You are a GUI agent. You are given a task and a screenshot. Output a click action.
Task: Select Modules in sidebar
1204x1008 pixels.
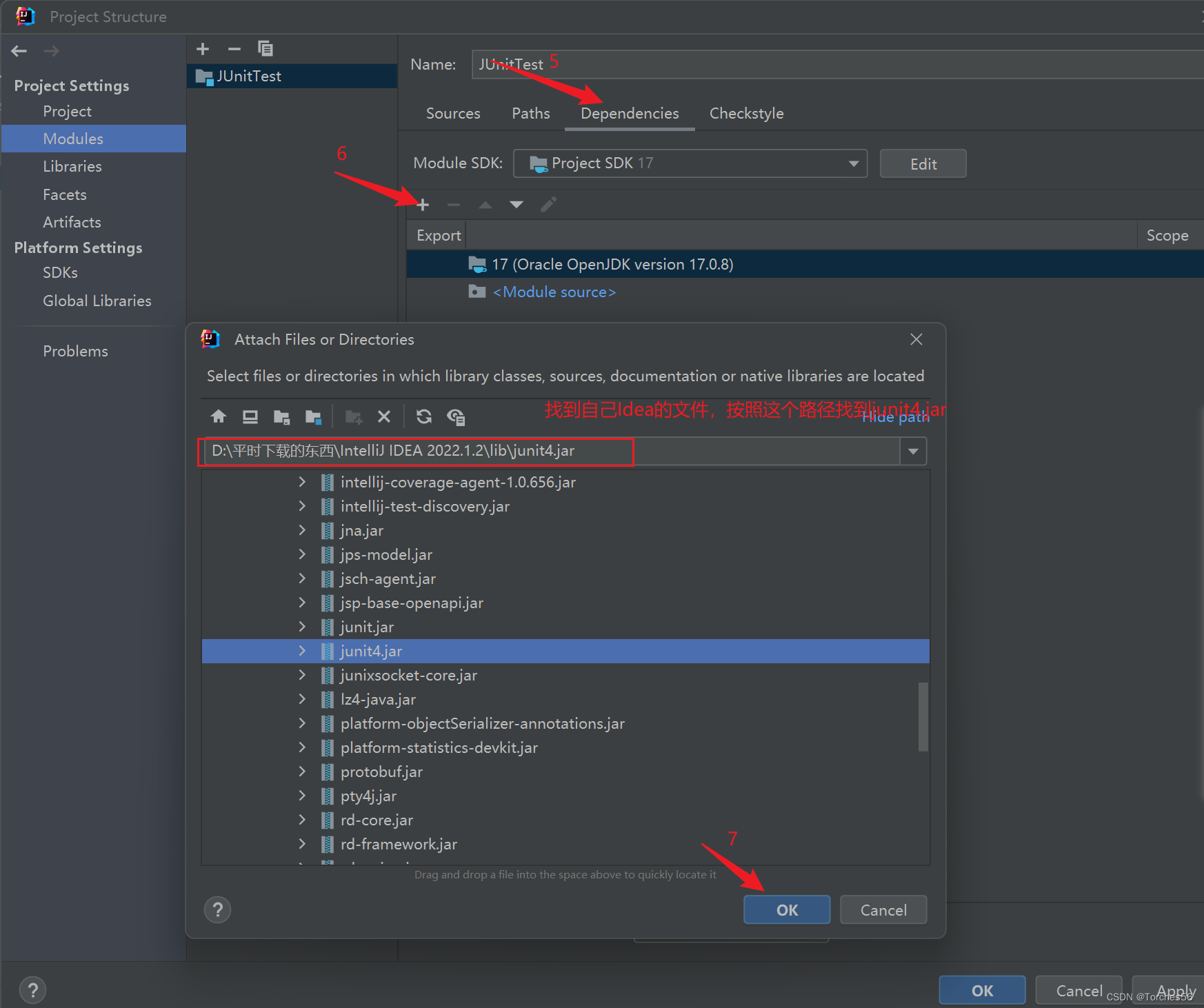pyautogui.click(x=94, y=139)
